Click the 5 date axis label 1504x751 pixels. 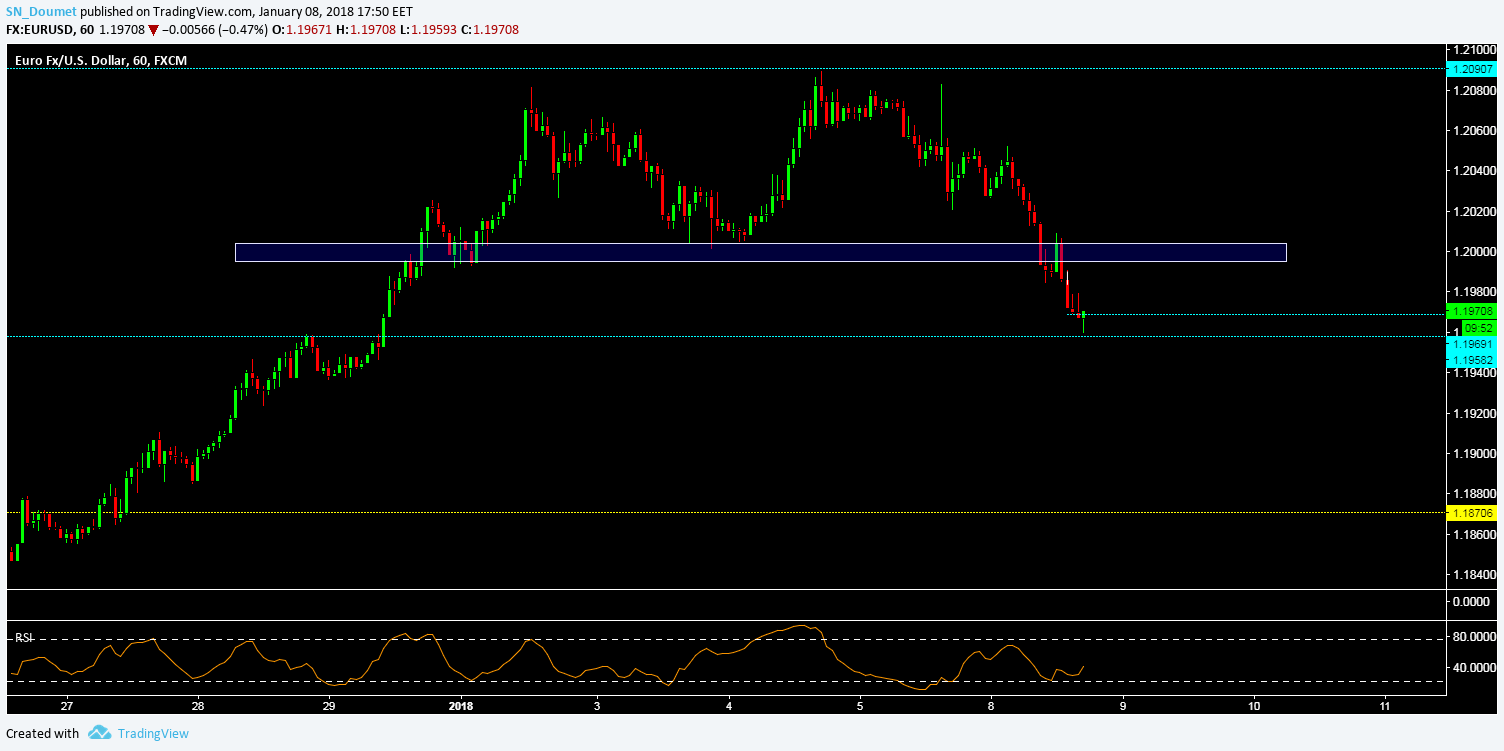coord(859,705)
